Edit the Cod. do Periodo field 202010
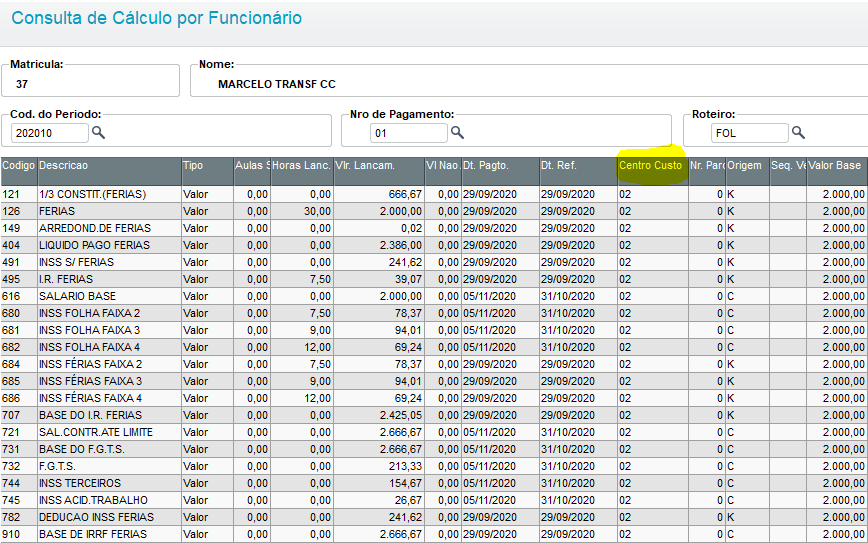Screen dimensions: 868x543 (49, 133)
